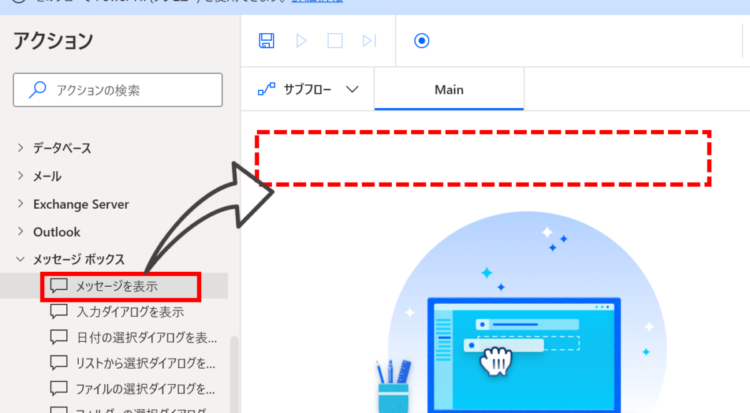Click the アクションの検索 search field
Image resolution: width=750 pixels, height=413 pixels.
click(x=118, y=90)
